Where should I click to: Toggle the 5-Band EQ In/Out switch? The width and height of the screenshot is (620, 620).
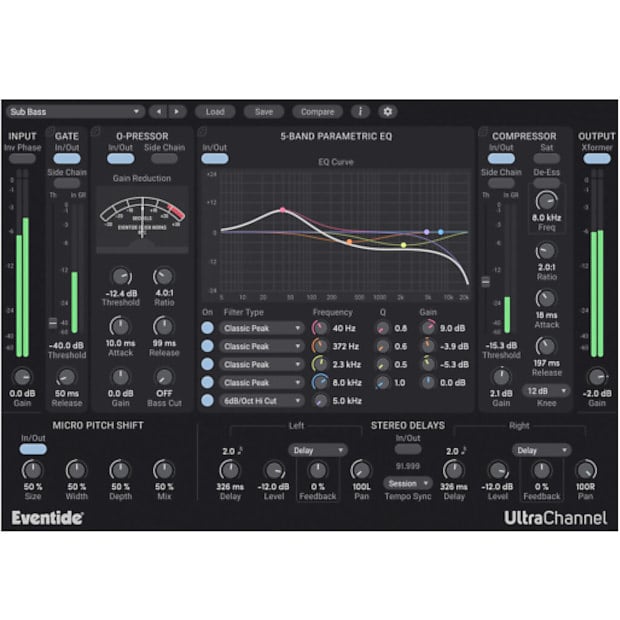point(215,159)
